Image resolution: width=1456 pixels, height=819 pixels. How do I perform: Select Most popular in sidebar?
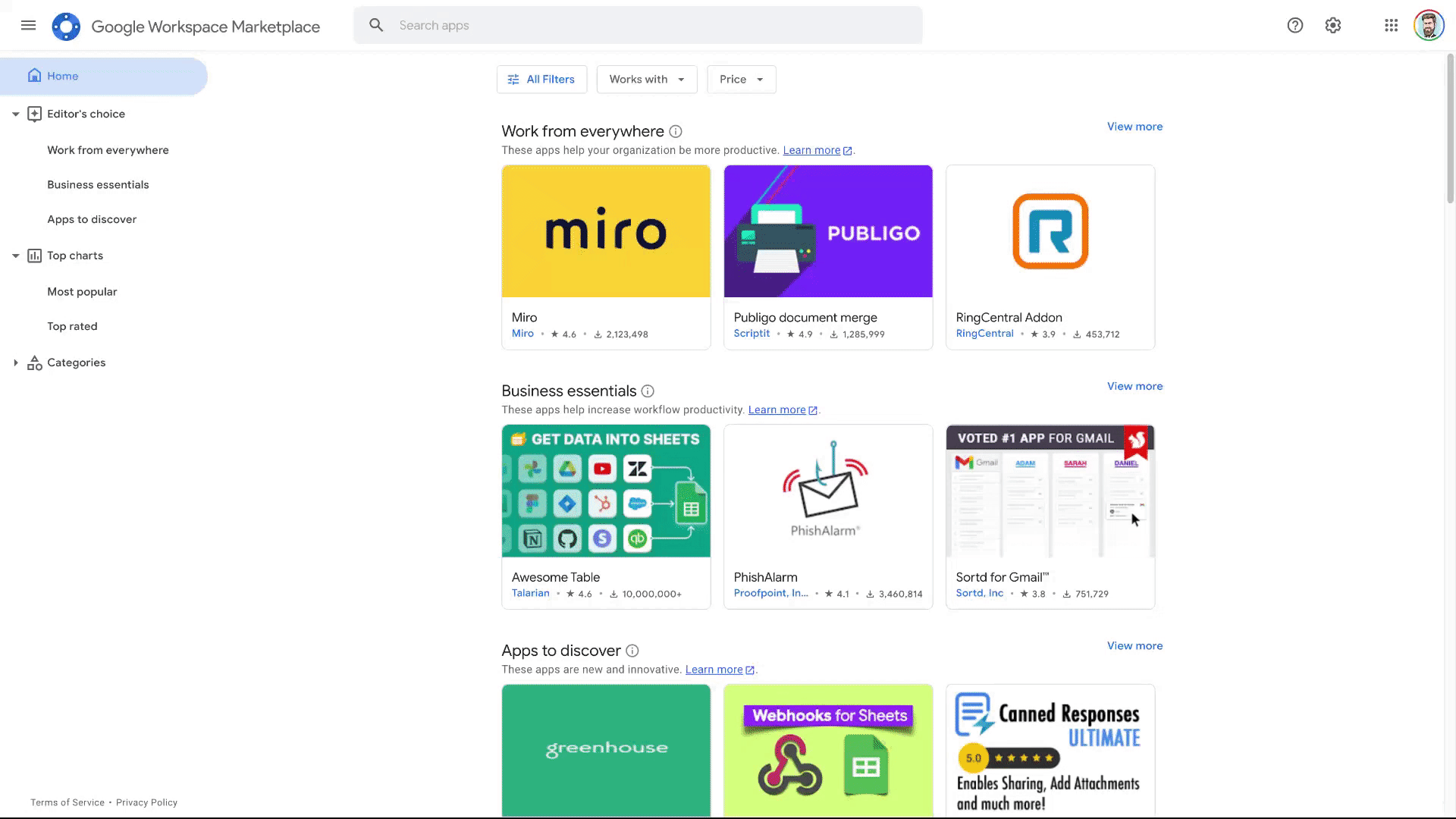point(82,292)
